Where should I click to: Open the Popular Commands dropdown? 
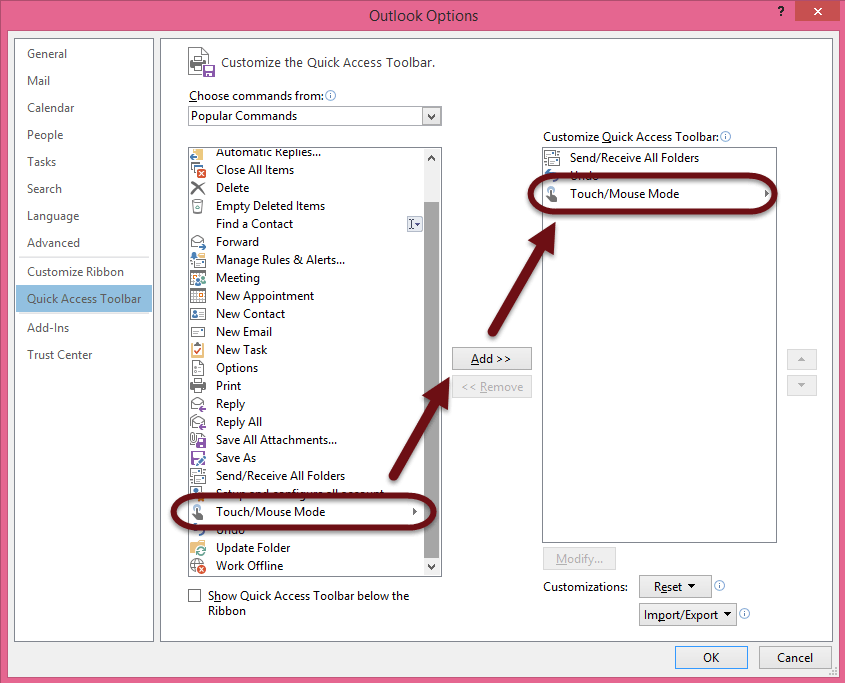click(x=431, y=116)
